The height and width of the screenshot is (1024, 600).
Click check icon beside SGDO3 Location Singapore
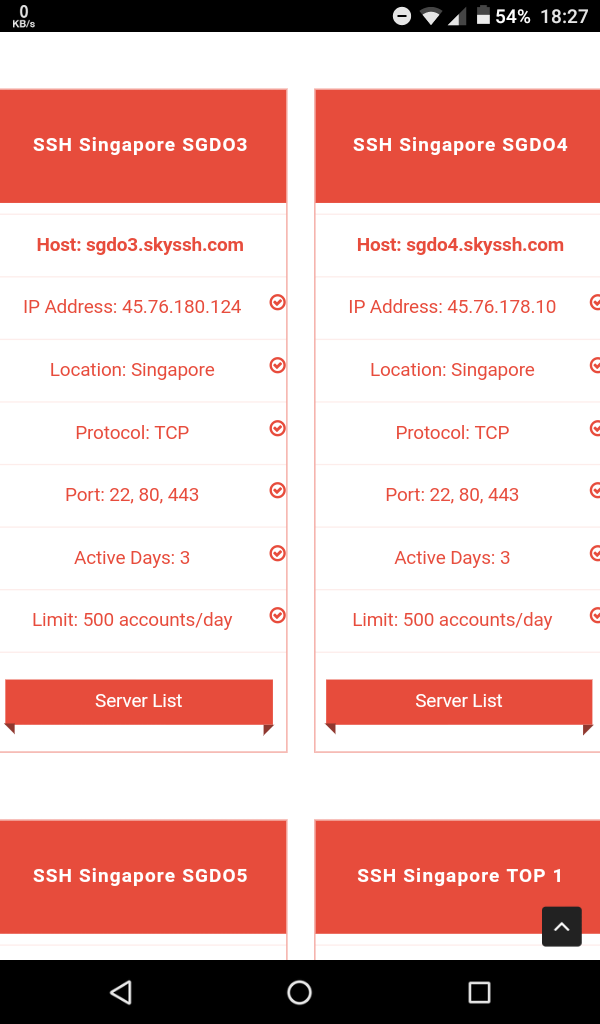click(277, 365)
